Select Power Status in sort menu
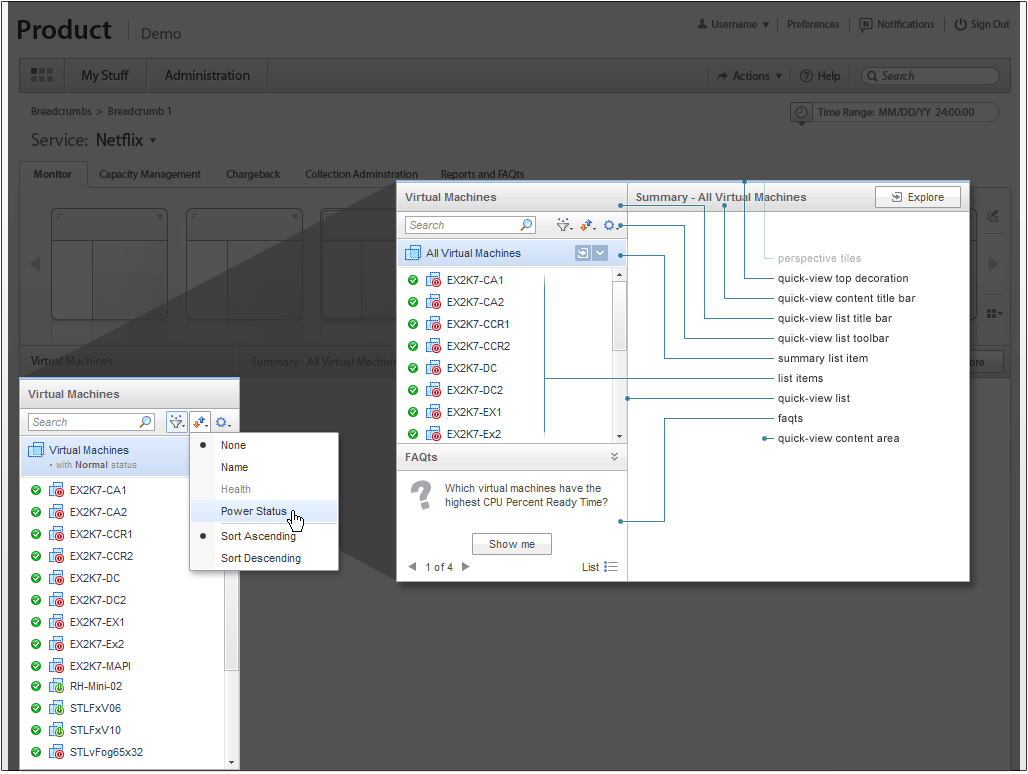The width and height of the screenshot is (1028, 774). tap(254, 511)
